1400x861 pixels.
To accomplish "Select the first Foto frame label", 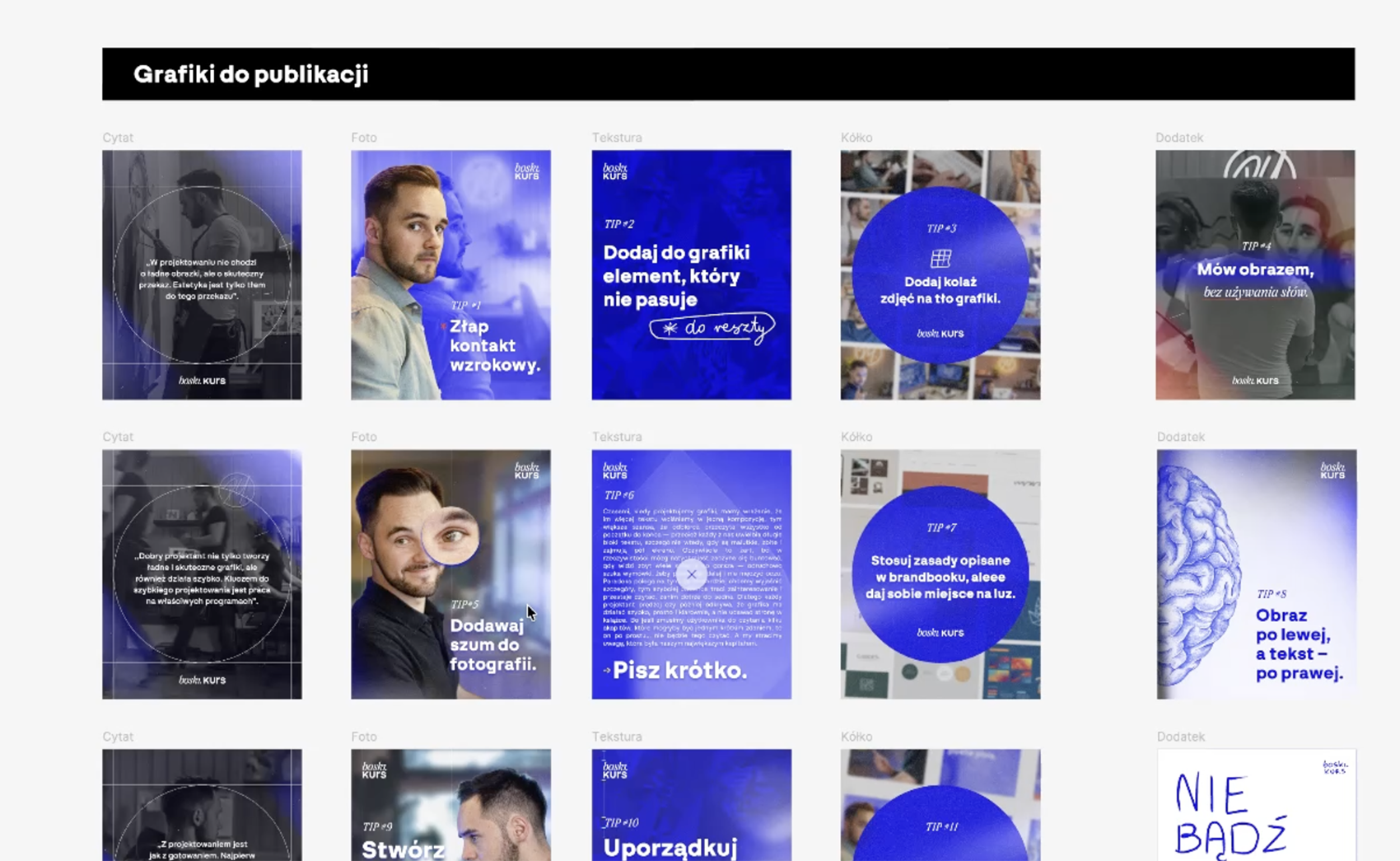I will click(364, 138).
